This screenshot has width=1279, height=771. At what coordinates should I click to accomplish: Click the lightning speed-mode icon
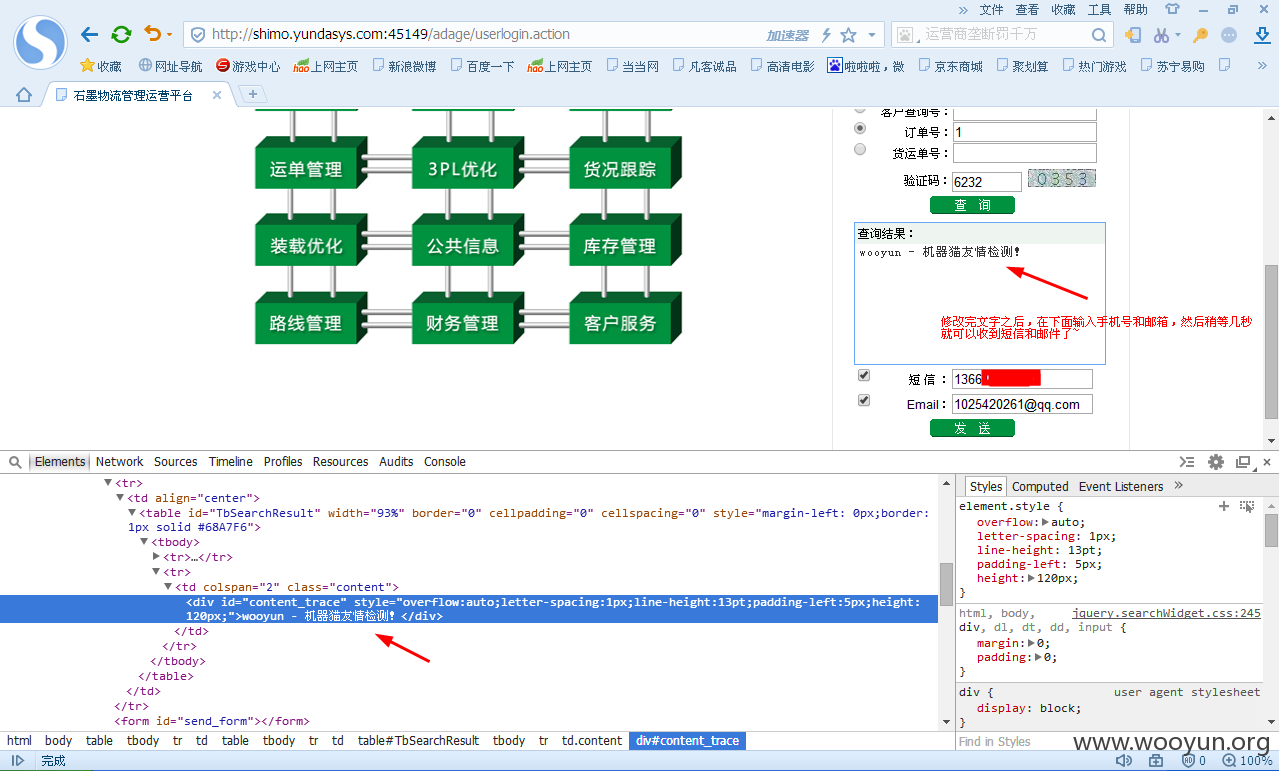826,35
